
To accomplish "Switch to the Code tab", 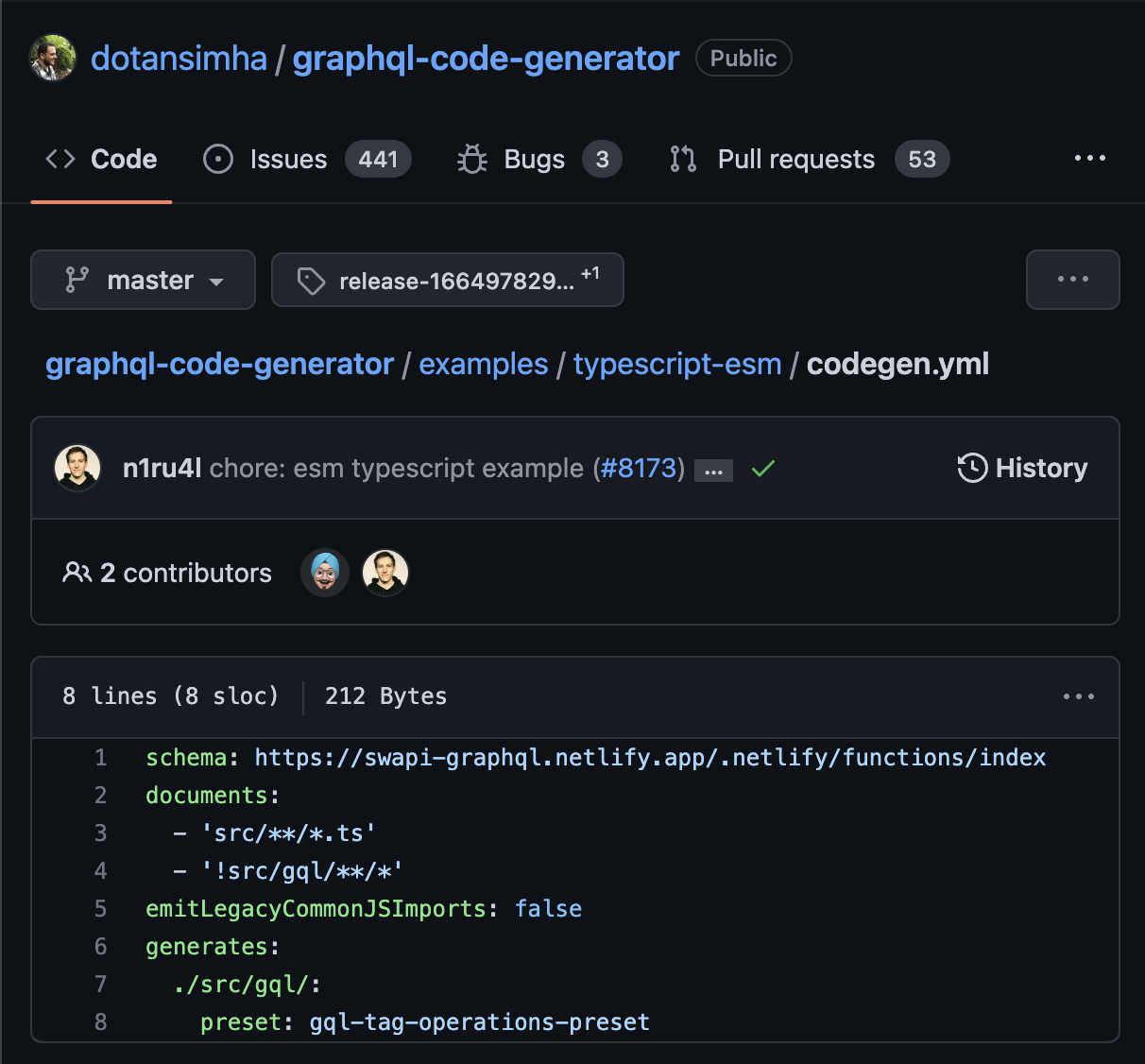I will (101, 159).
